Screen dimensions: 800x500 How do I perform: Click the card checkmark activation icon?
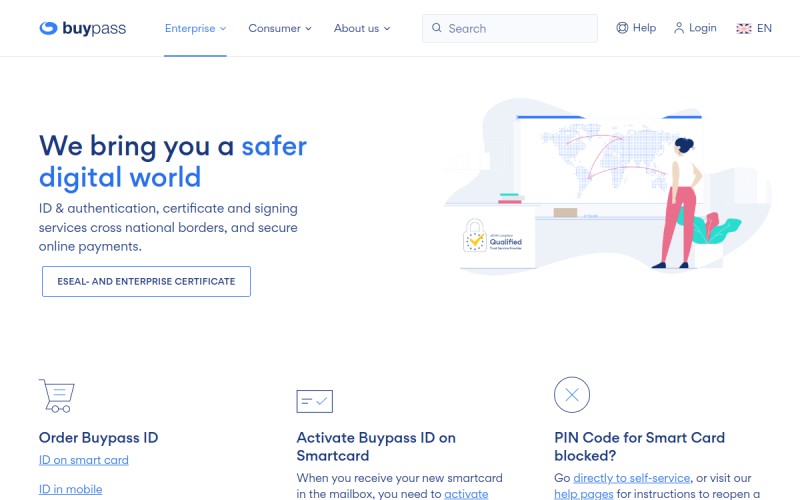(314, 401)
